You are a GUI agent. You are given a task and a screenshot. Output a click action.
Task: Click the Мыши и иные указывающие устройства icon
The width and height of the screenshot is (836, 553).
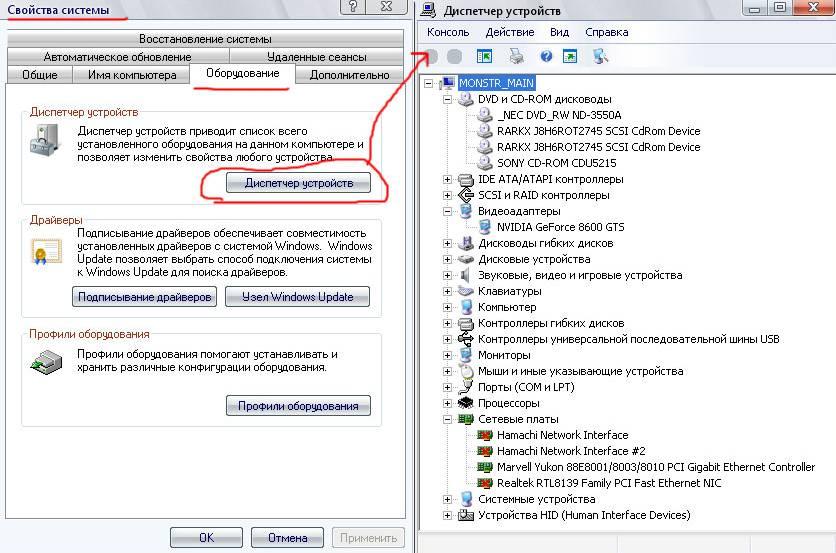pos(467,371)
